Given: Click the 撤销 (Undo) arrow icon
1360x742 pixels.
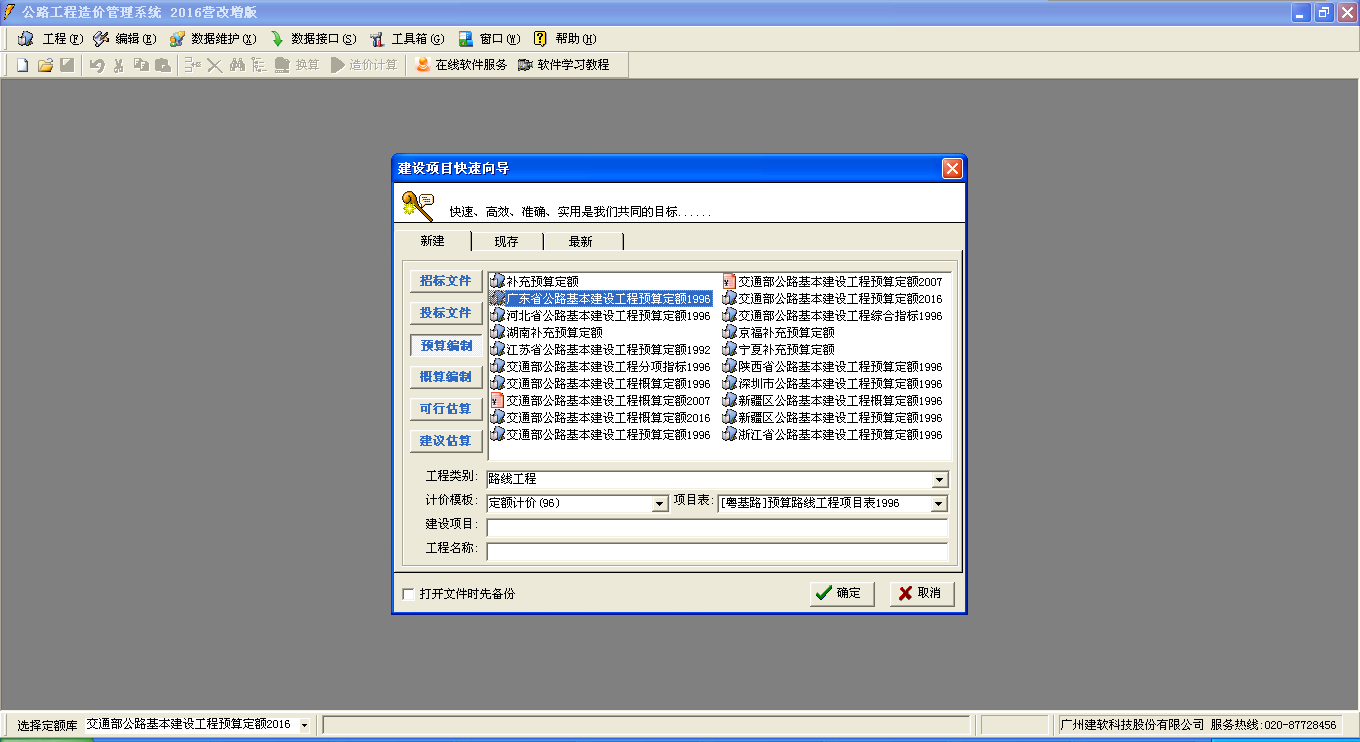Looking at the screenshot, I should coord(95,63).
